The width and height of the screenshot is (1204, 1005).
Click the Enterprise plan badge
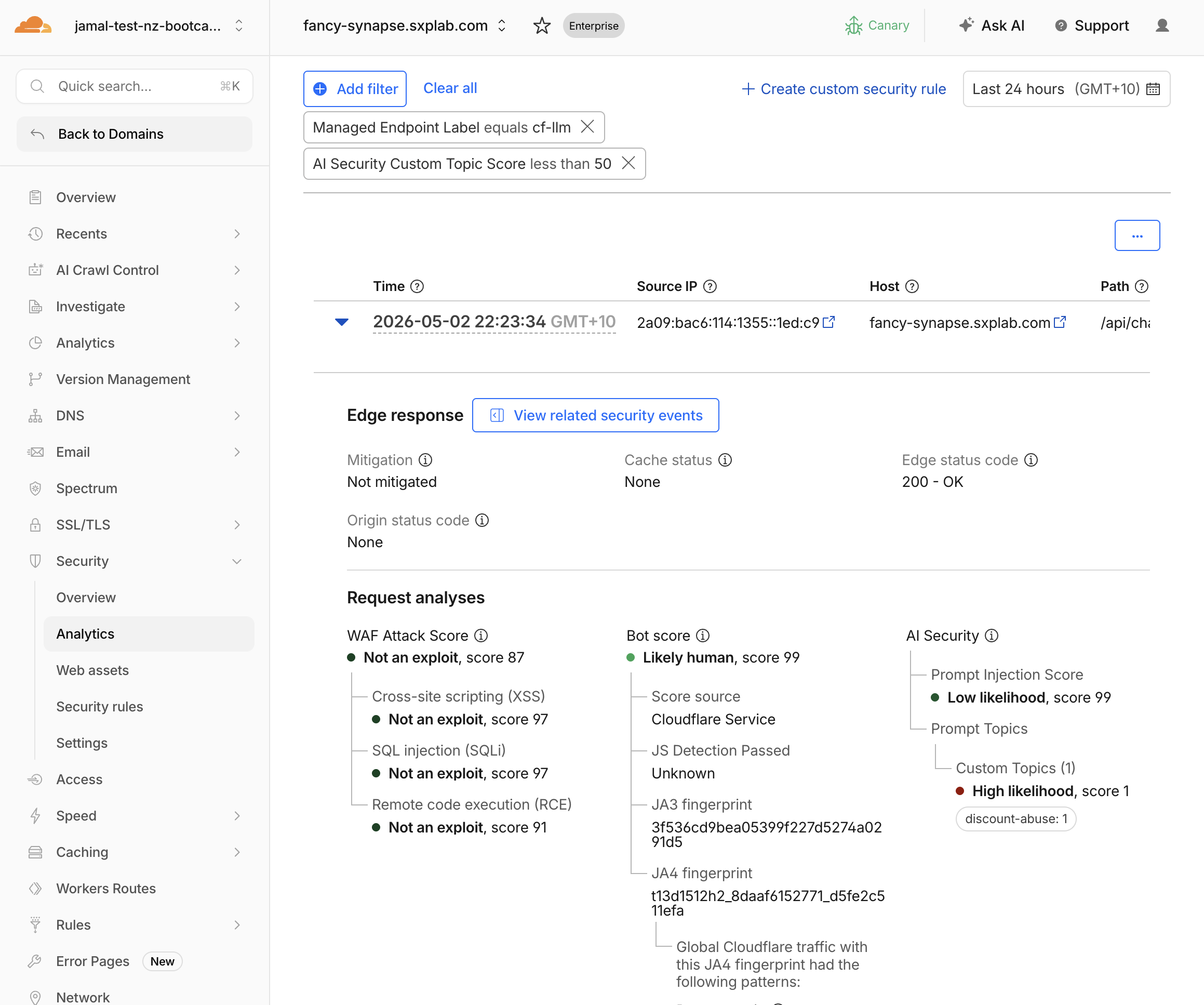(593, 26)
